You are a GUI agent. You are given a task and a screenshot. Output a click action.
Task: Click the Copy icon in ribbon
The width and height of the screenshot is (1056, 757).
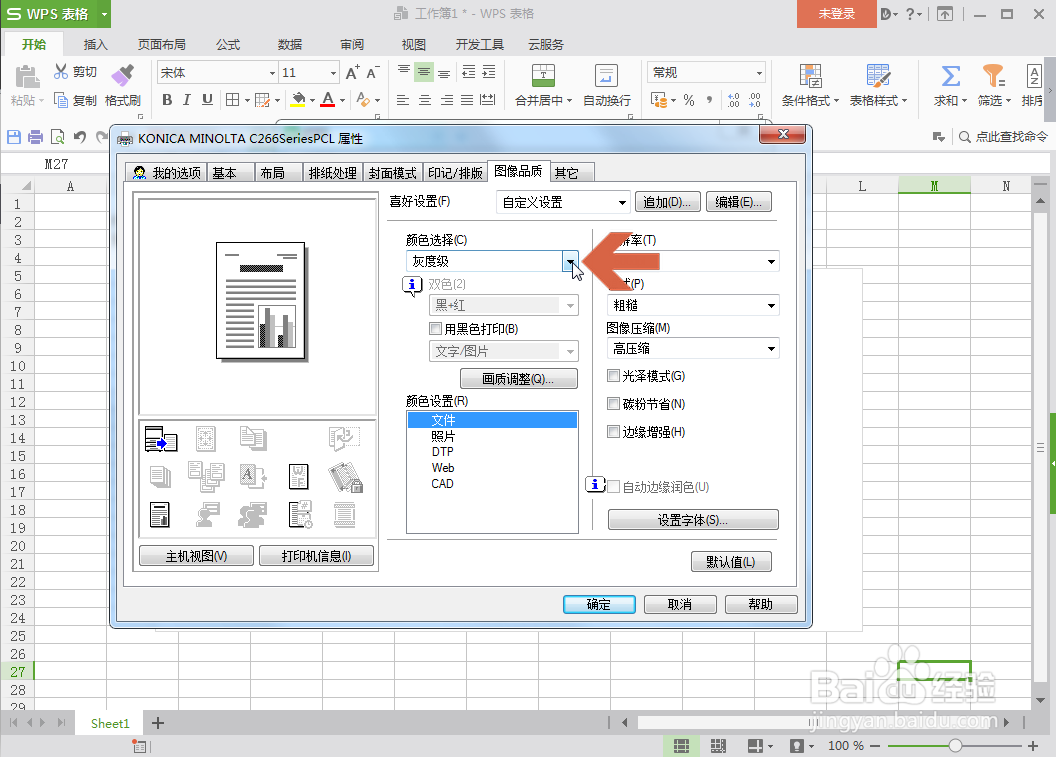(61, 100)
